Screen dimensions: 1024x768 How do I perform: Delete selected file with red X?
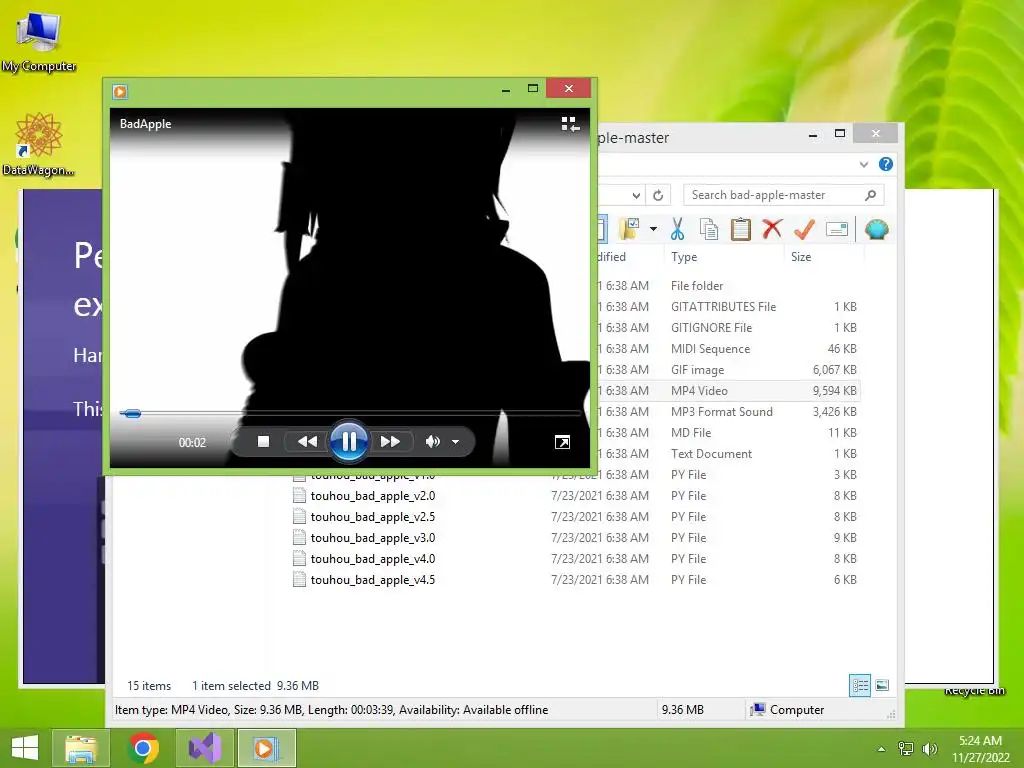coord(772,229)
